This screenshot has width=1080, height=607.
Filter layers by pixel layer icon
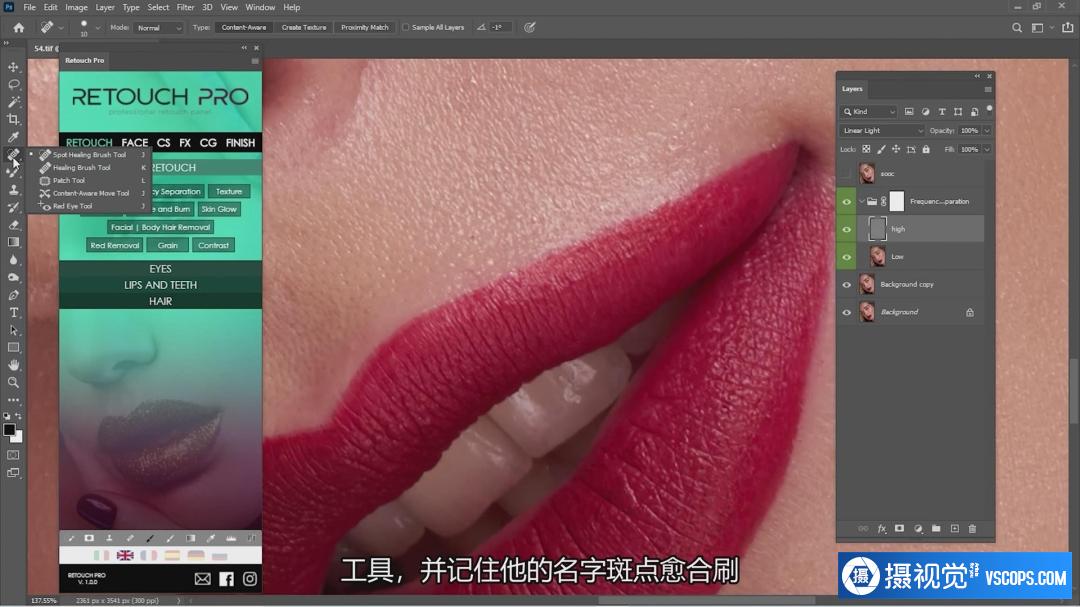pyautogui.click(x=909, y=112)
